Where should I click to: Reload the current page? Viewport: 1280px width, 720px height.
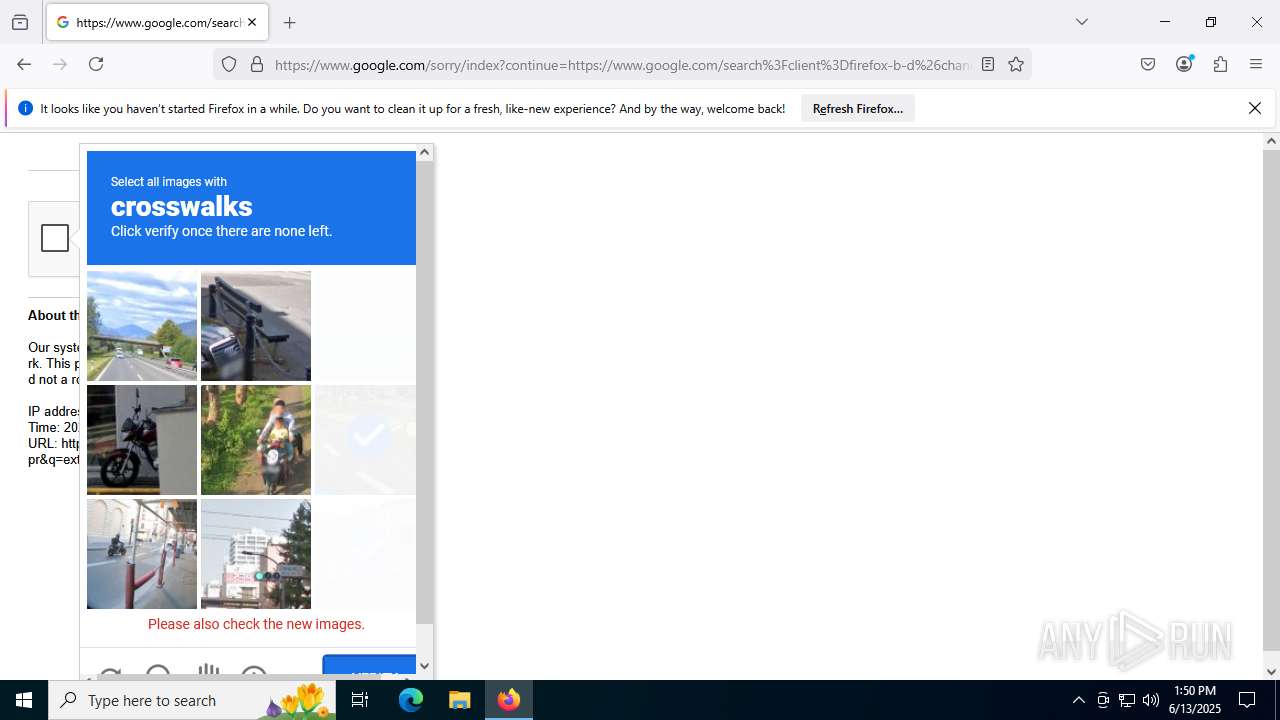(96, 64)
